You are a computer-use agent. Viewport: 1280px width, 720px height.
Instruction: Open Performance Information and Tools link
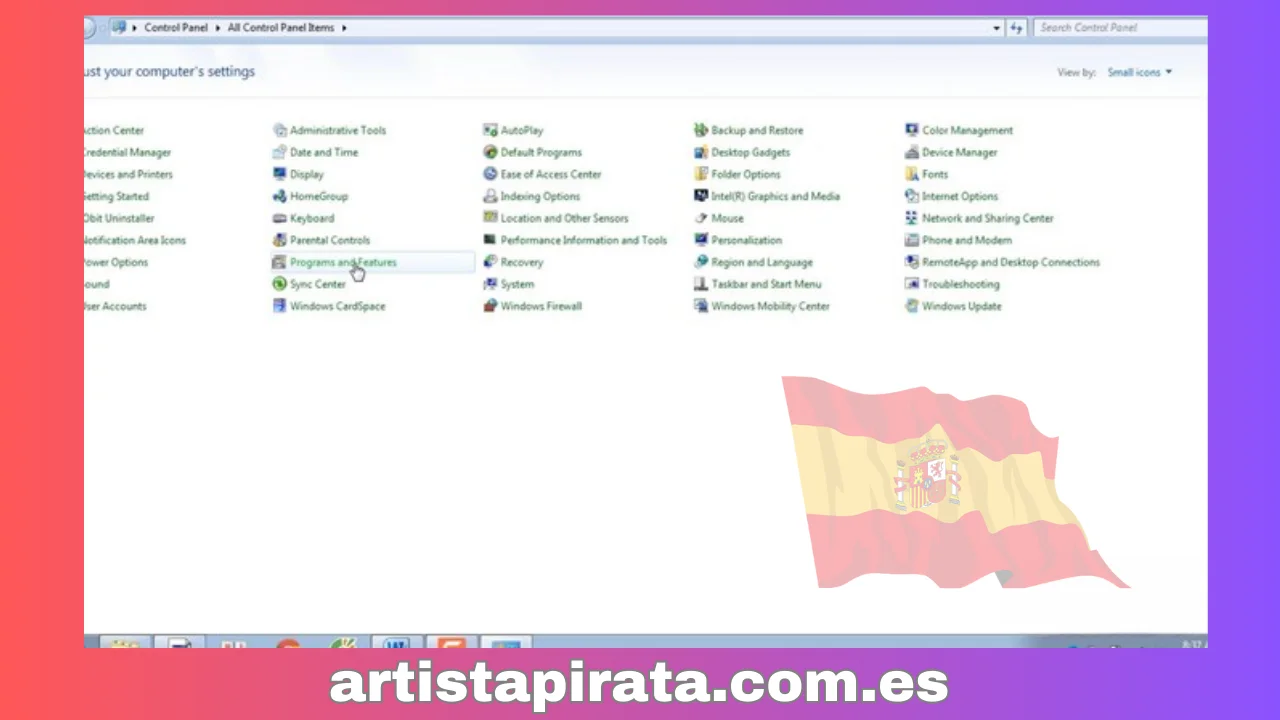click(583, 240)
